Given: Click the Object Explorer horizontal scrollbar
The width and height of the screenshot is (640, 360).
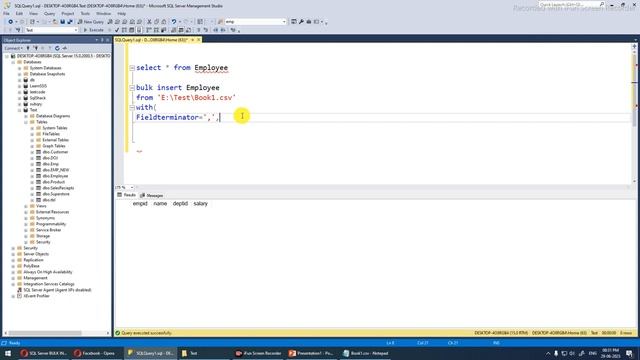Looking at the screenshot, I should click(45, 333).
